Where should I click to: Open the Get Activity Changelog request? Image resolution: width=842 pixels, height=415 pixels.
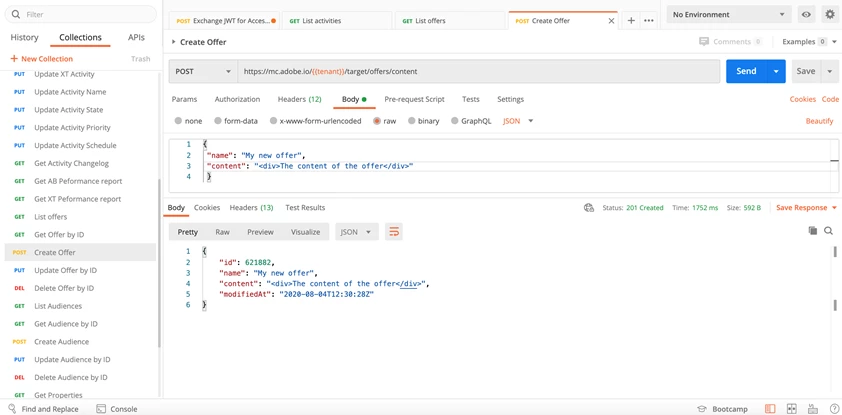point(81,163)
